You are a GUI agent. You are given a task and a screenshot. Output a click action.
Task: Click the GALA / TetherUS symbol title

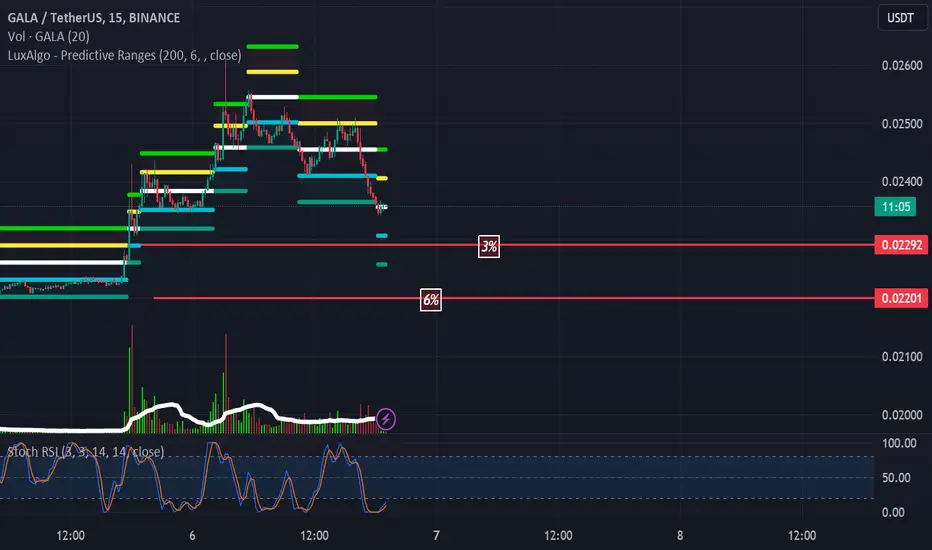tap(94, 18)
